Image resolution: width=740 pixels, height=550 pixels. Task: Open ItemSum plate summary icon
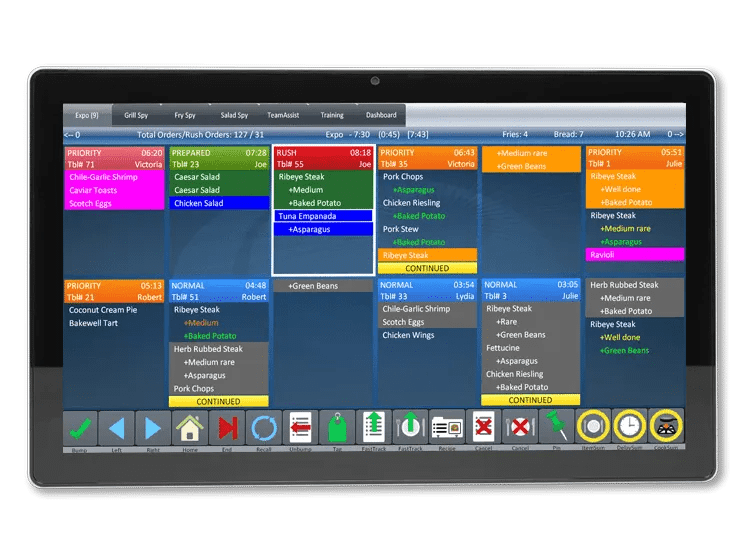(593, 427)
